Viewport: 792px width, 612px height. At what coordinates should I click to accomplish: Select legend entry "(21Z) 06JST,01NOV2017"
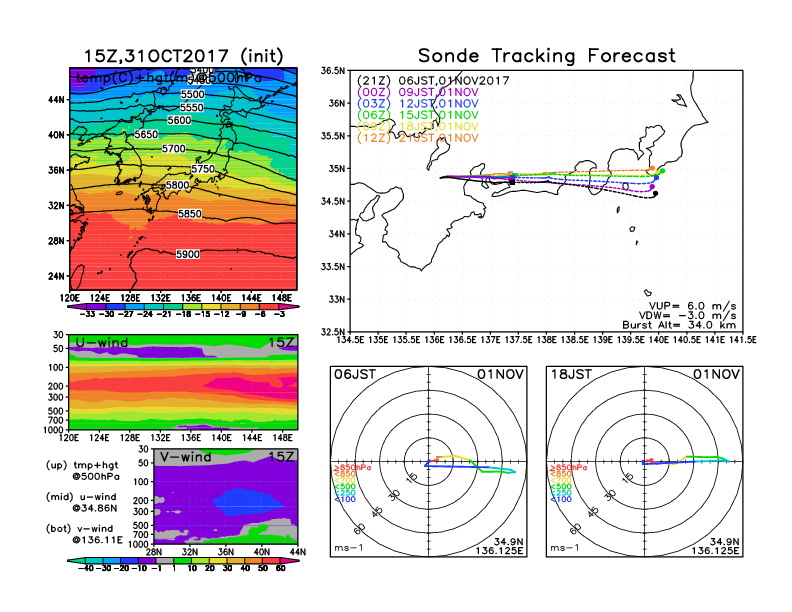(x=433, y=81)
